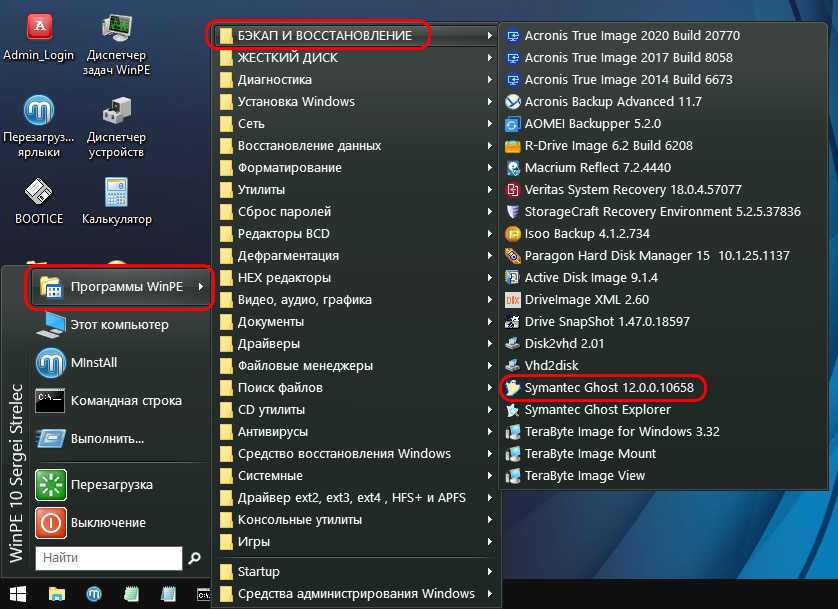Expand Сеть submenu arrow
Image resolution: width=838 pixels, height=609 pixels.
pyautogui.click(x=490, y=124)
